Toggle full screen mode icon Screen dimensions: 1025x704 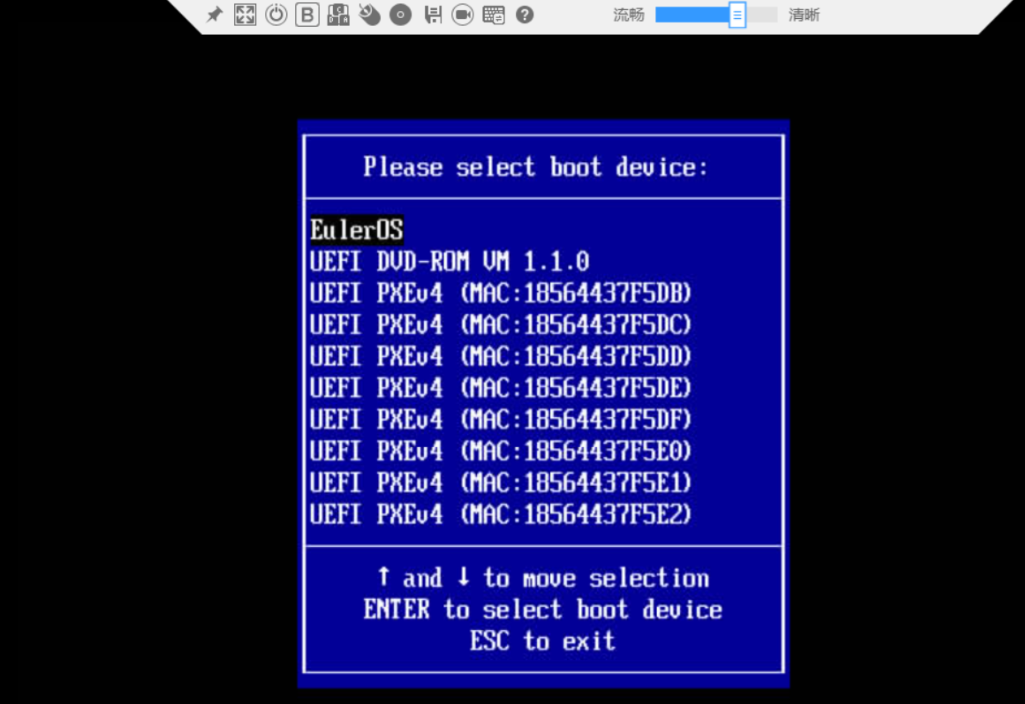point(245,14)
